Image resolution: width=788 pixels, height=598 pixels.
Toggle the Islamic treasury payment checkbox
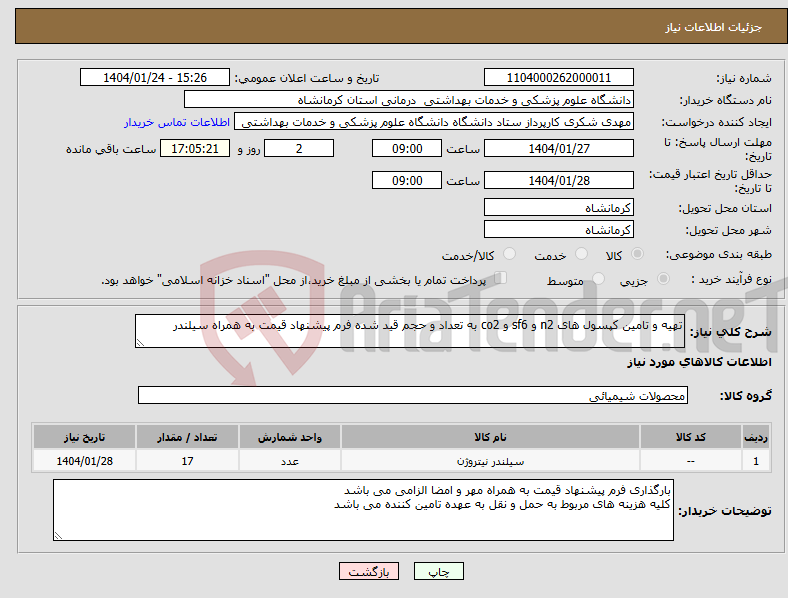501,278
